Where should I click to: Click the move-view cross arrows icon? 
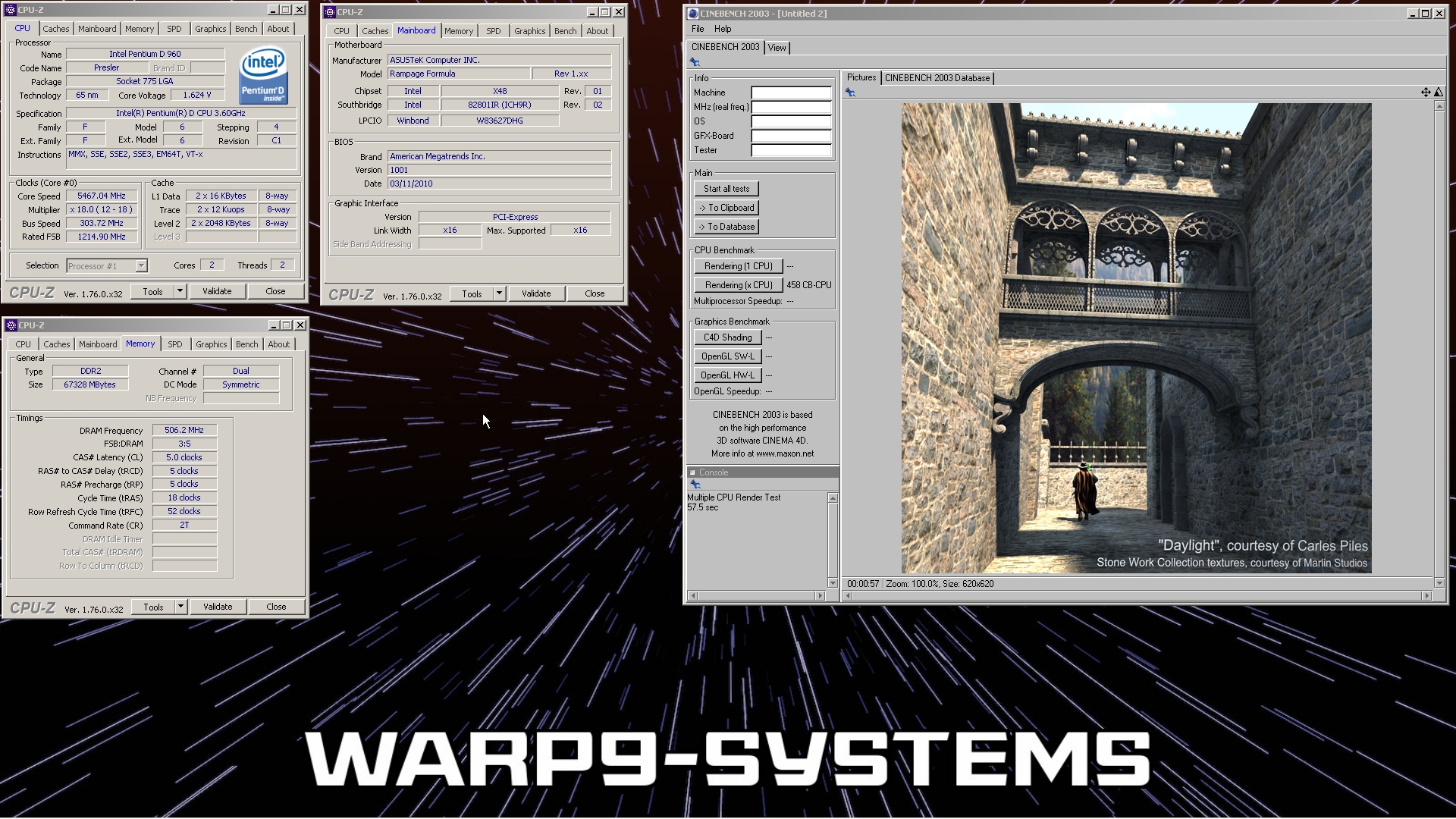pyautogui.click(x=1426, y=92)
